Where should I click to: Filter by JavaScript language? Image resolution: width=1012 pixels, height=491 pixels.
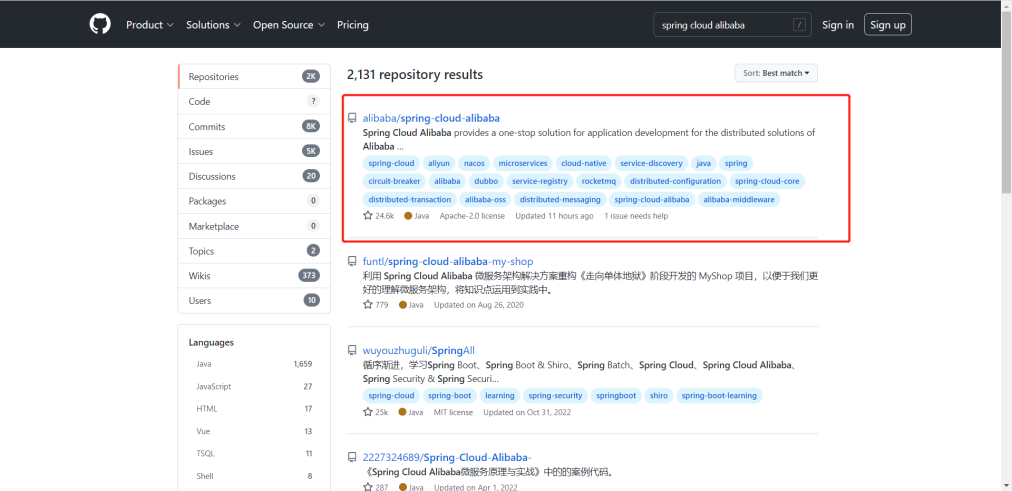point(254,386)
